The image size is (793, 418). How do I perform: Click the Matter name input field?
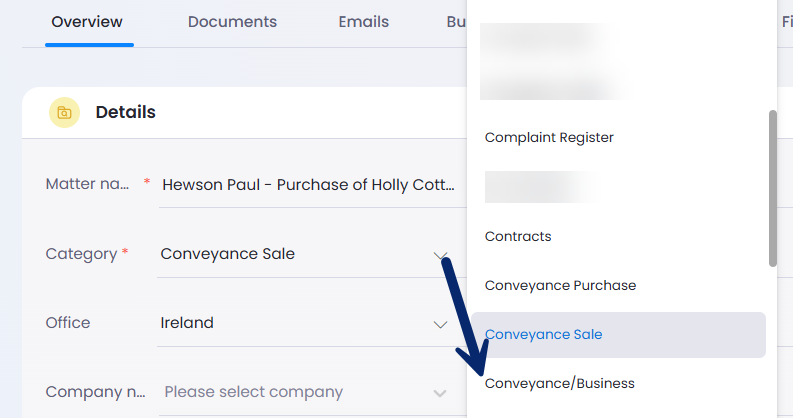click(x=312, y=185)
